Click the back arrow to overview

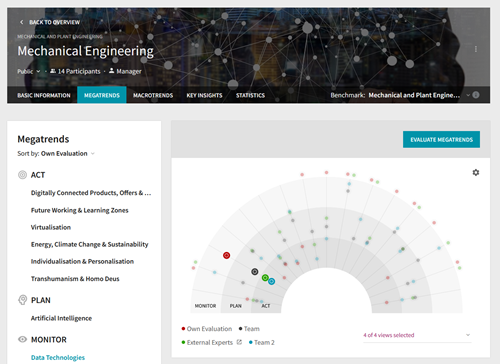pyautogui.click(x=22, y=22)
